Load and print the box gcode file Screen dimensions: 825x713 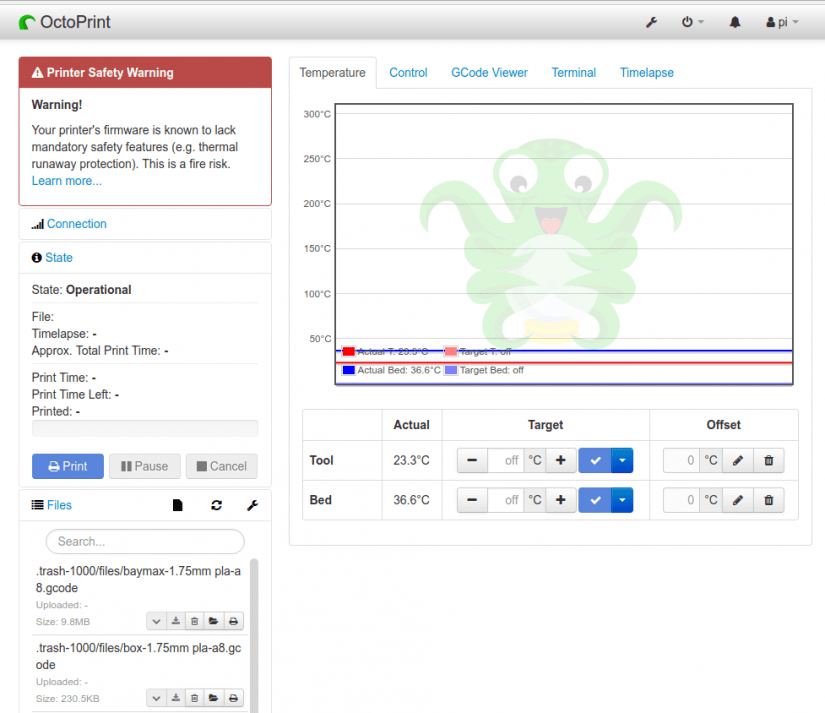(x=234, y=698)
